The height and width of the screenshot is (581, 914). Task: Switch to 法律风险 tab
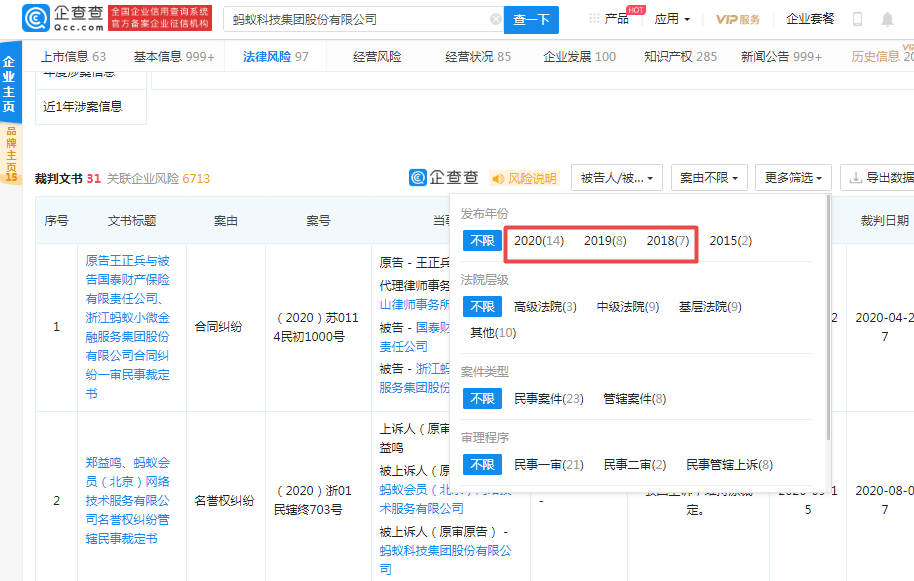click(276, 57)
